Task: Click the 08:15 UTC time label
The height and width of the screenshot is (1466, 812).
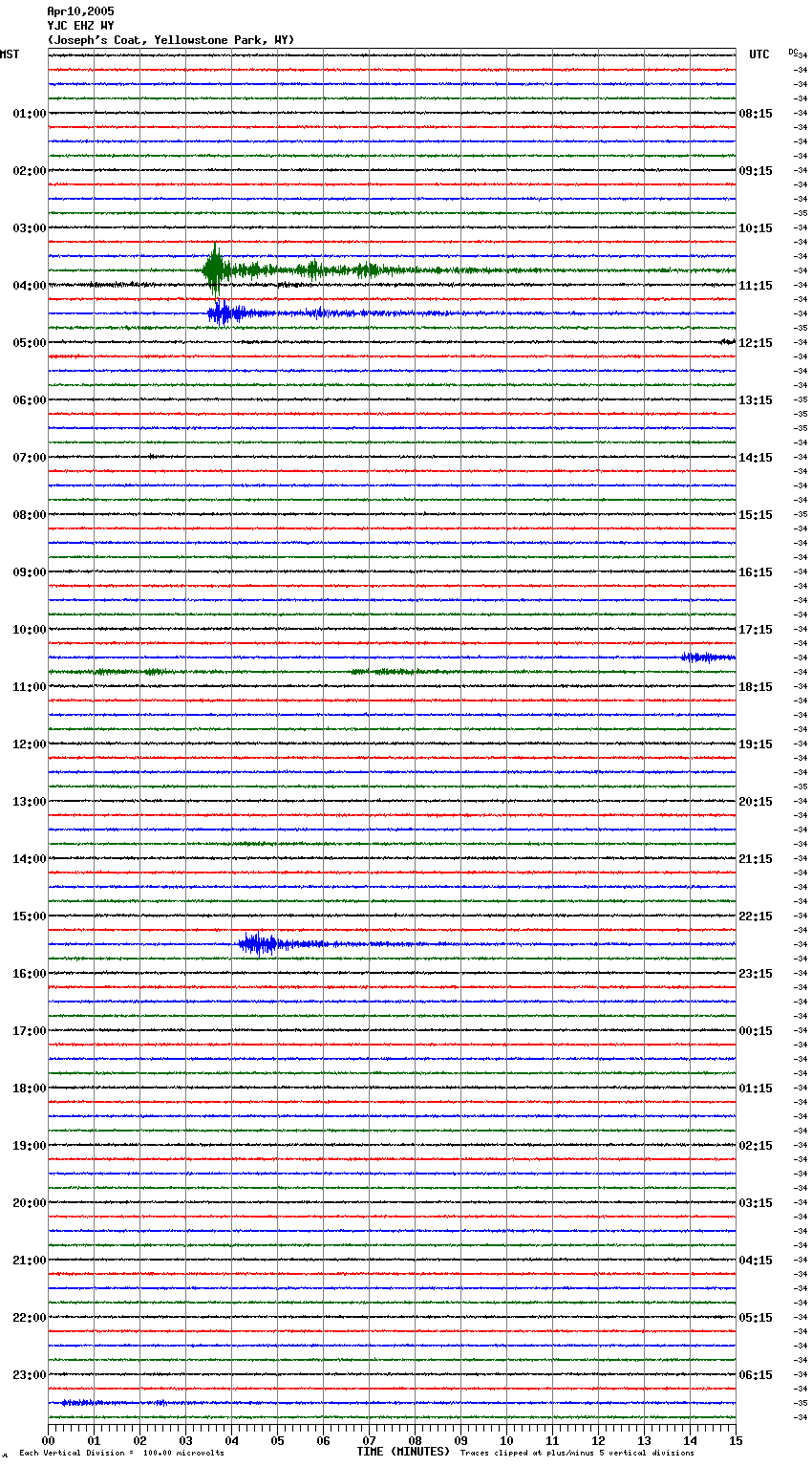Action: click(756, 114)
